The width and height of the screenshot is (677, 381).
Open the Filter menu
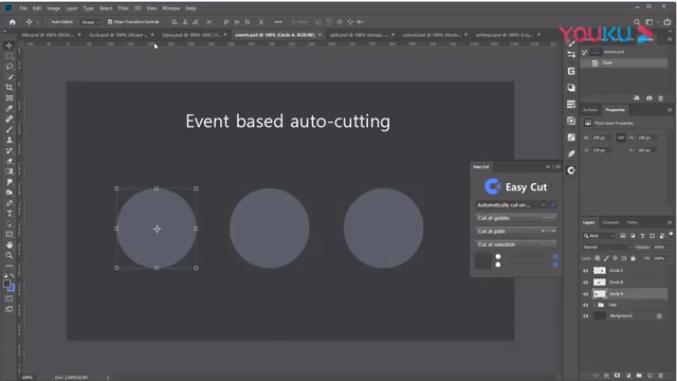click(x=123, y=8)
